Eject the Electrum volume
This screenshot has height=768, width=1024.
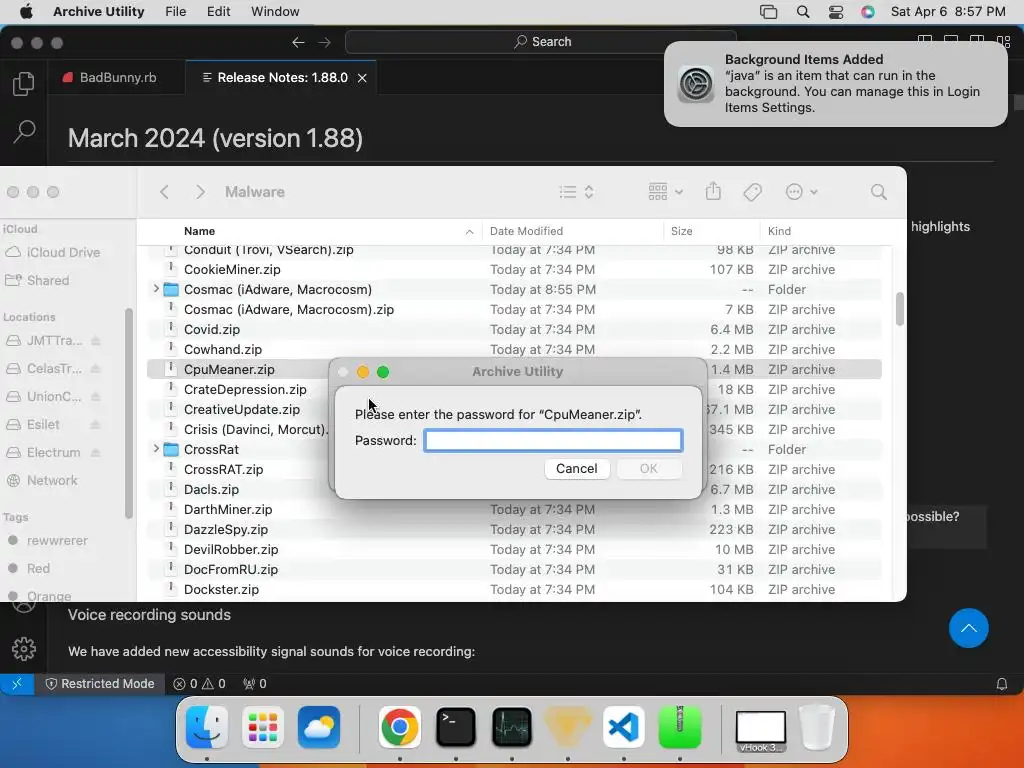click(95, 453)
